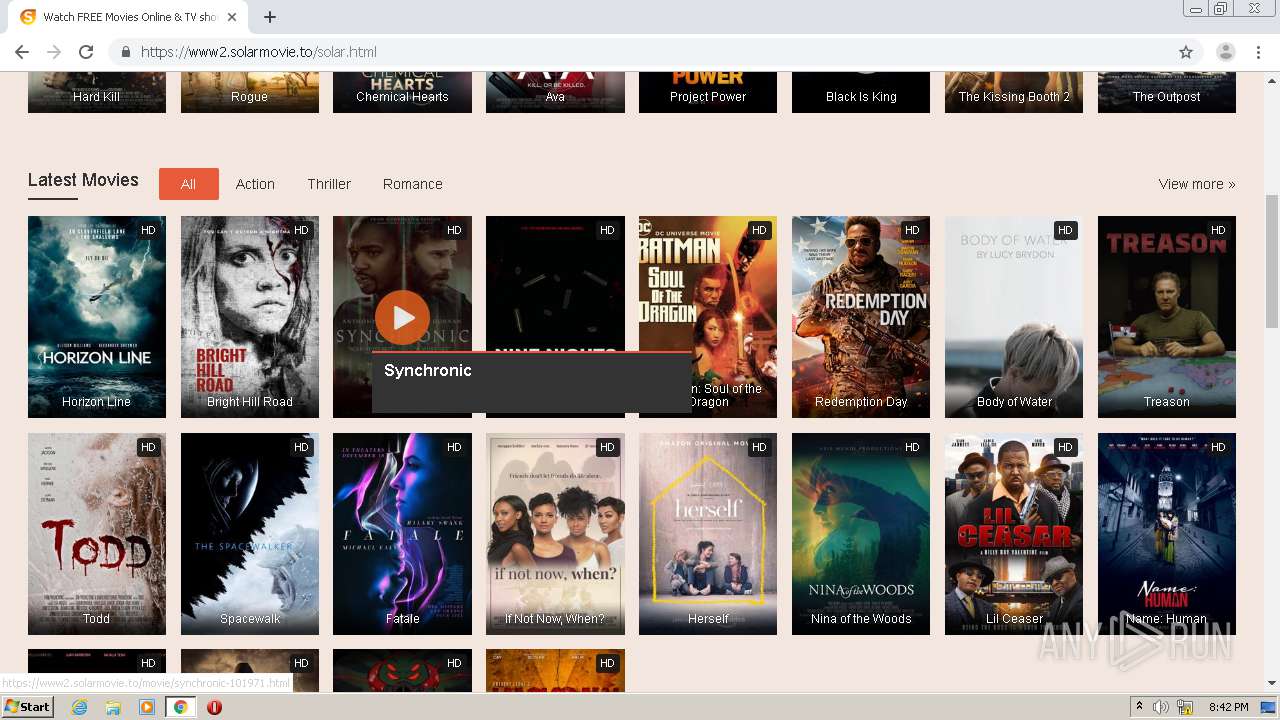This screenshot has width=1280, height=720.
Task: Open the Ava movie
Action: click(555, 92)
